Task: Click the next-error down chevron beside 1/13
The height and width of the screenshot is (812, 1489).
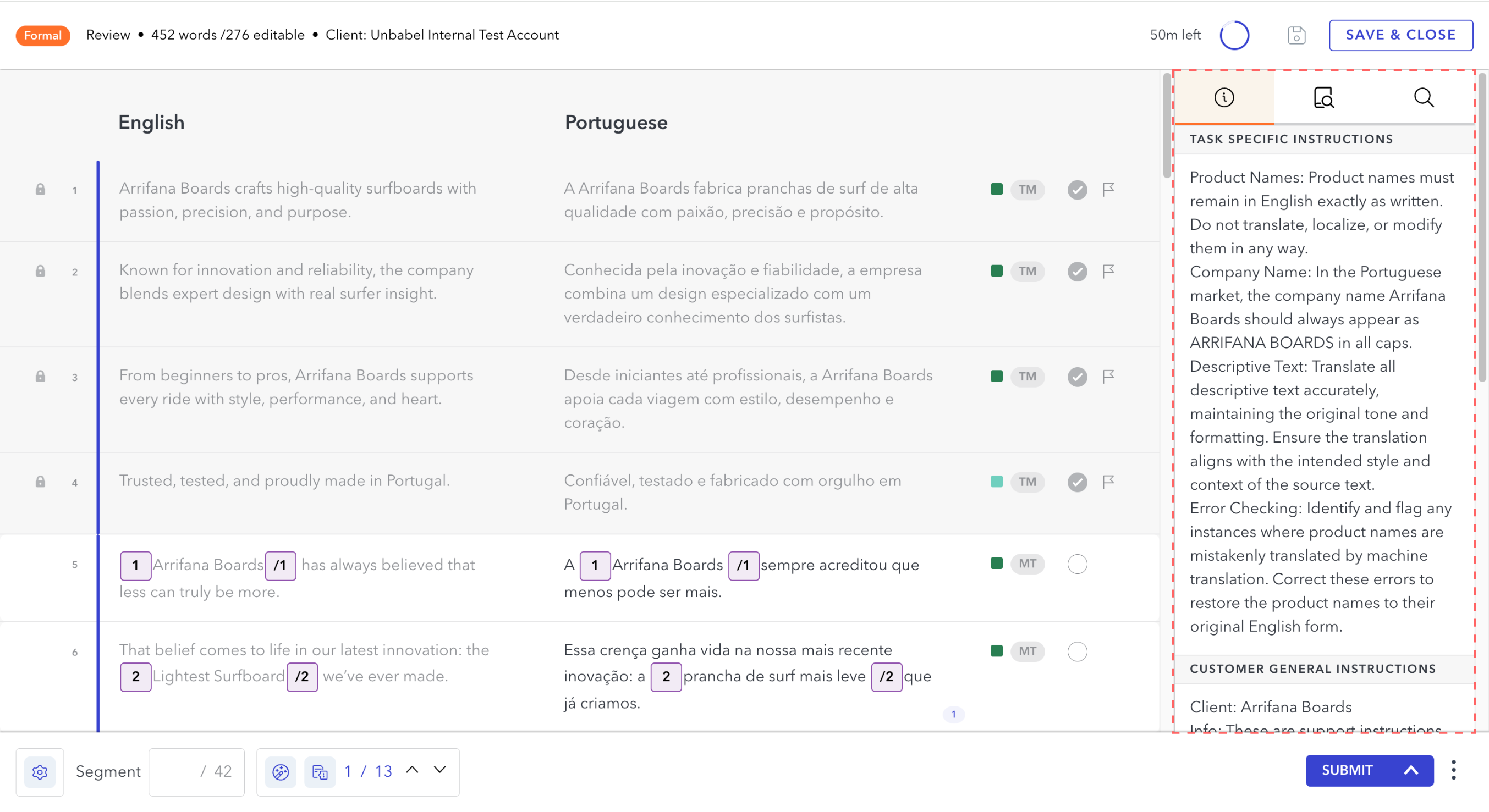Action: (439, 770)
